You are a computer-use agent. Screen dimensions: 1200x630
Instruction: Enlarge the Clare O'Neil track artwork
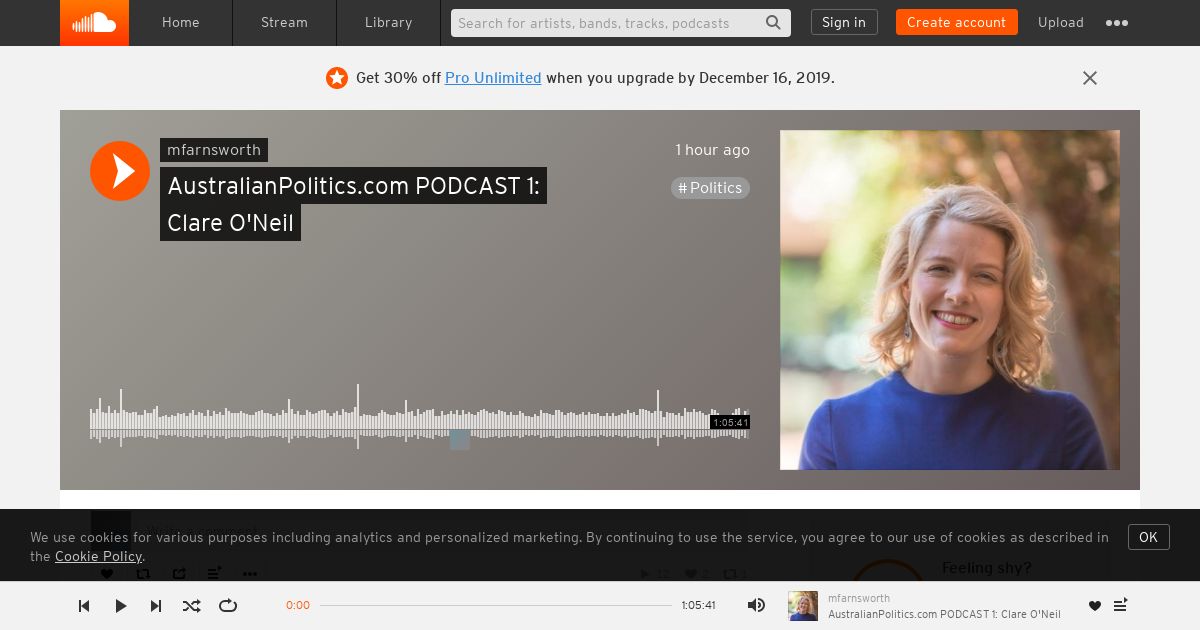[x=950, y=300]
